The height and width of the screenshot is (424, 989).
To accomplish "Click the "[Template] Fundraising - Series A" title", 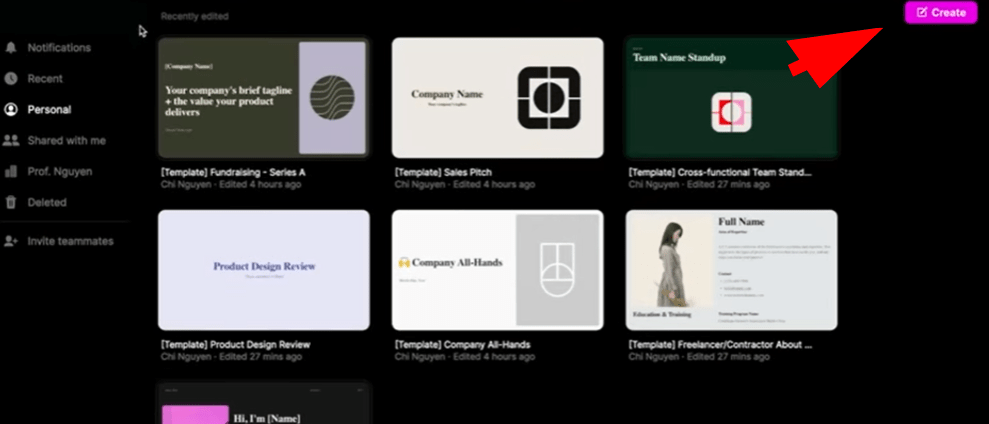I will [233, 172].
